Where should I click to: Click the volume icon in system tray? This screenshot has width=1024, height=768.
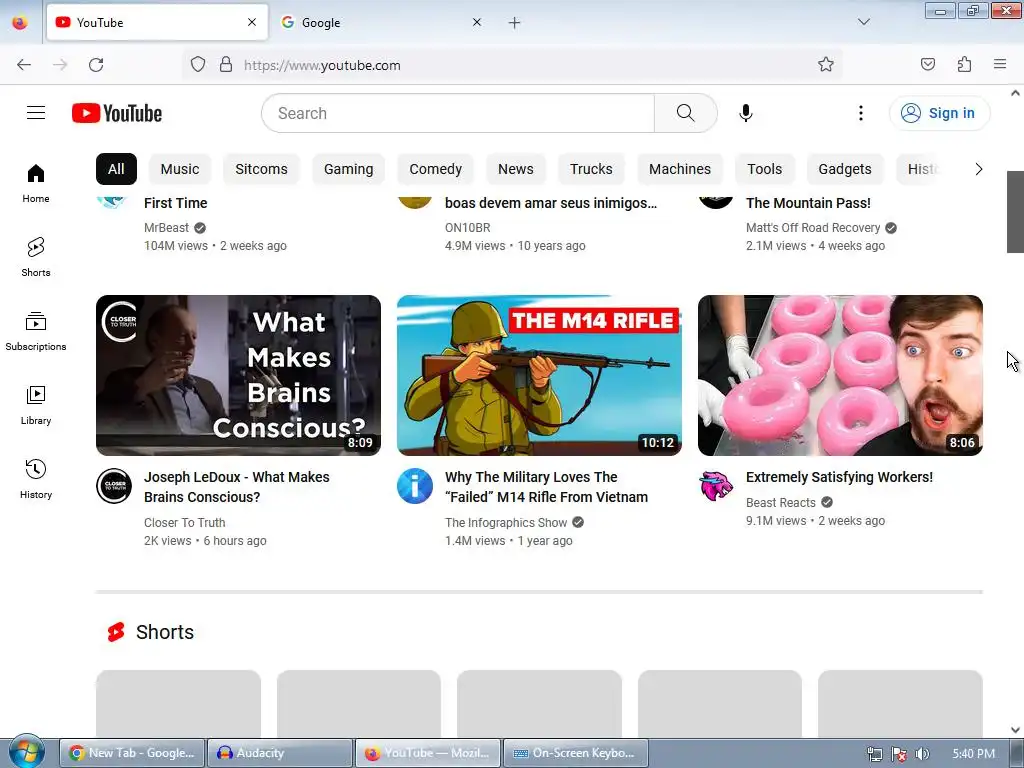coord(922,754)
